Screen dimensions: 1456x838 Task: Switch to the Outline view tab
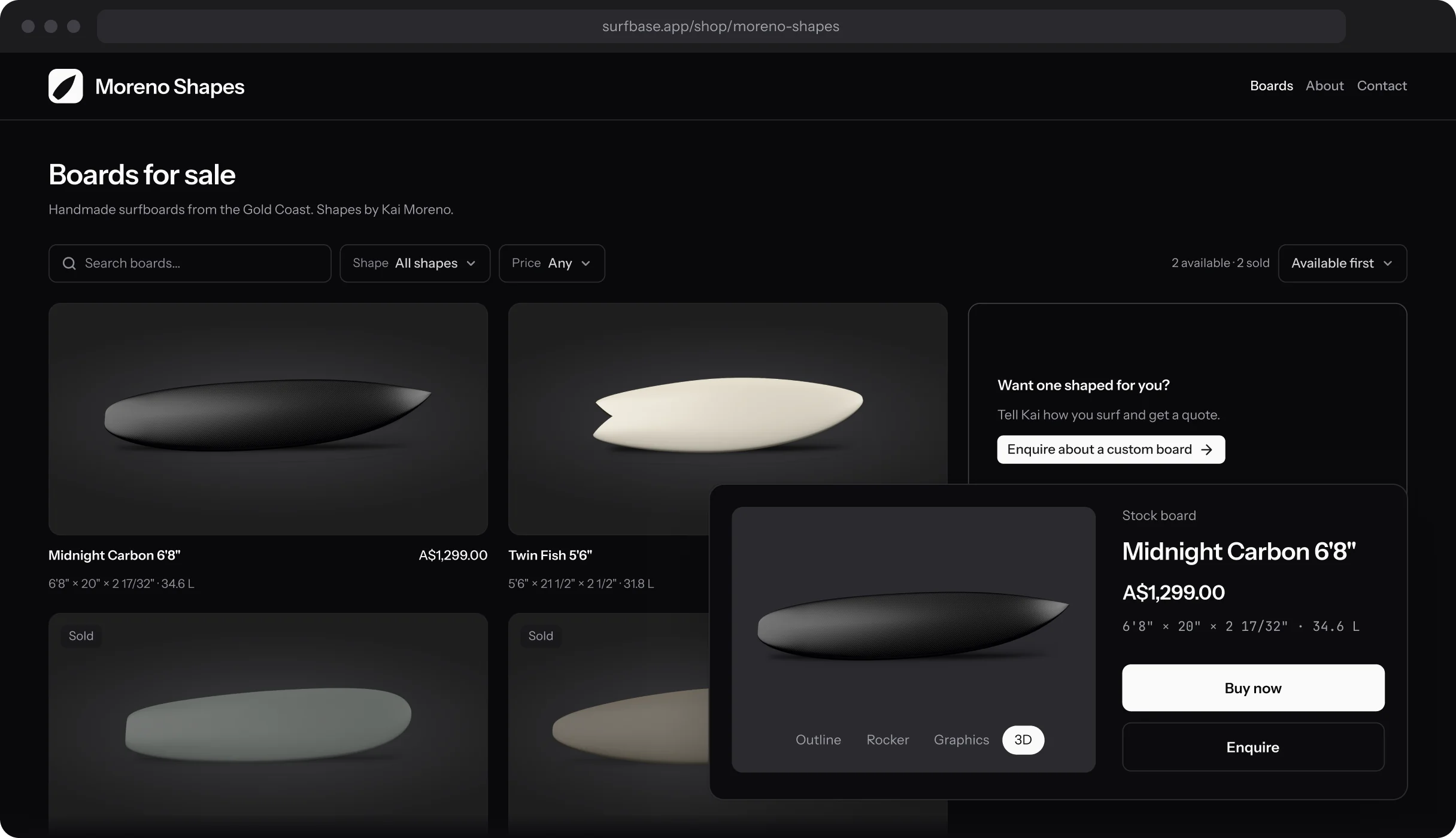pyautogui.click(x=818, y=740)
